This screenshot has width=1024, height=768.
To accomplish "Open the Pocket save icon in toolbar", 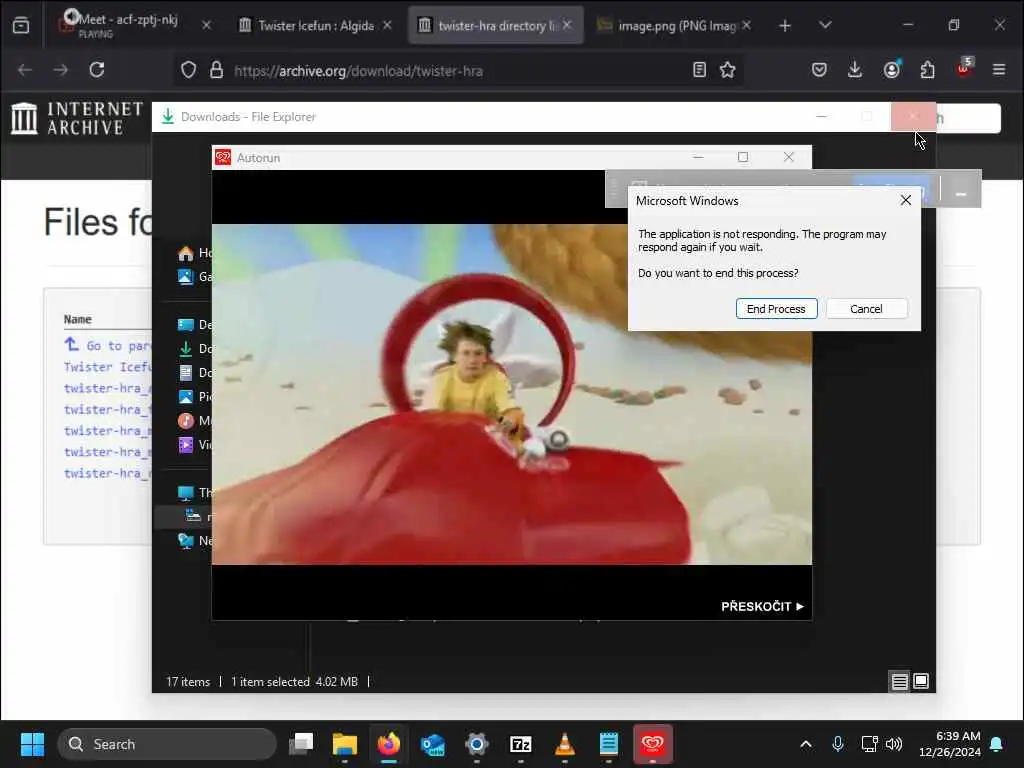I will click(819, 69).
